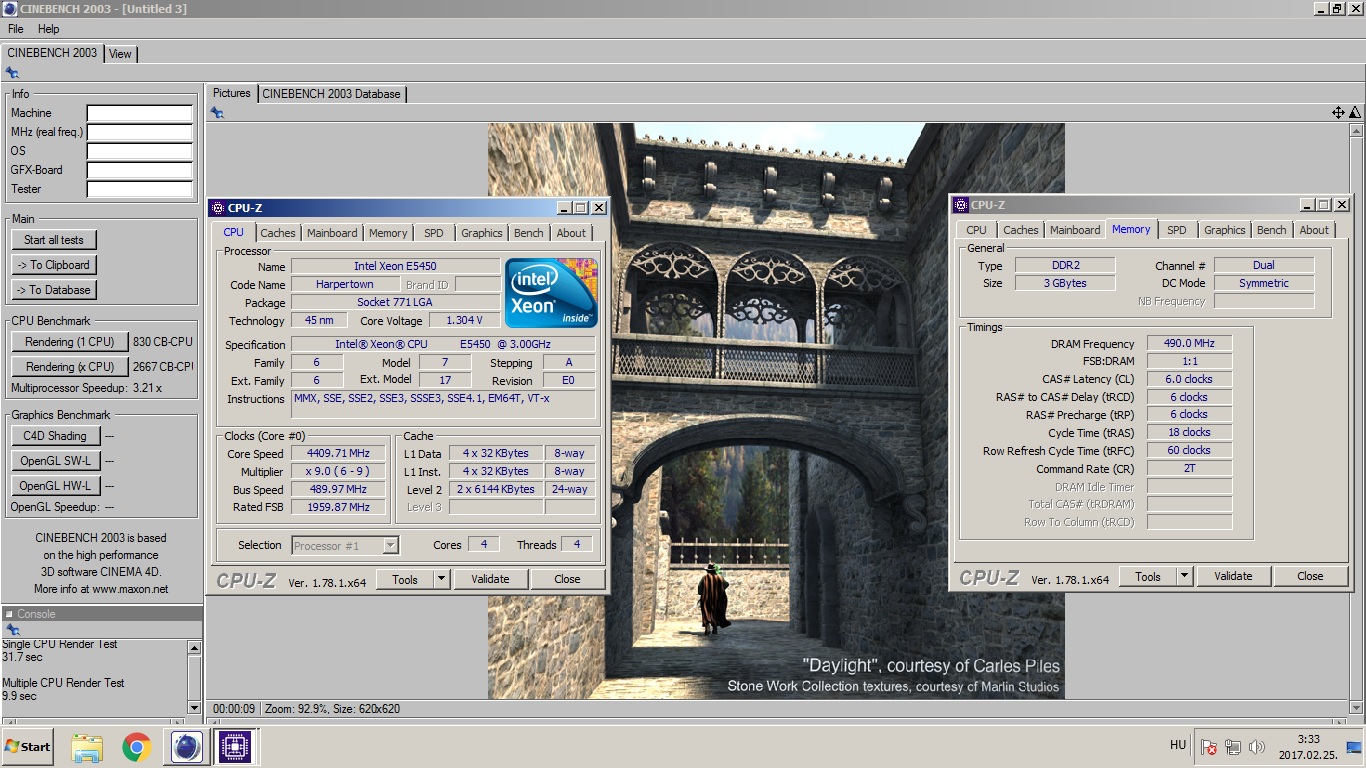Screen dimensions: 1366x768
Task: Open the Mainboard tab in the left CPU-Z window
Action: tap(332, 233)
